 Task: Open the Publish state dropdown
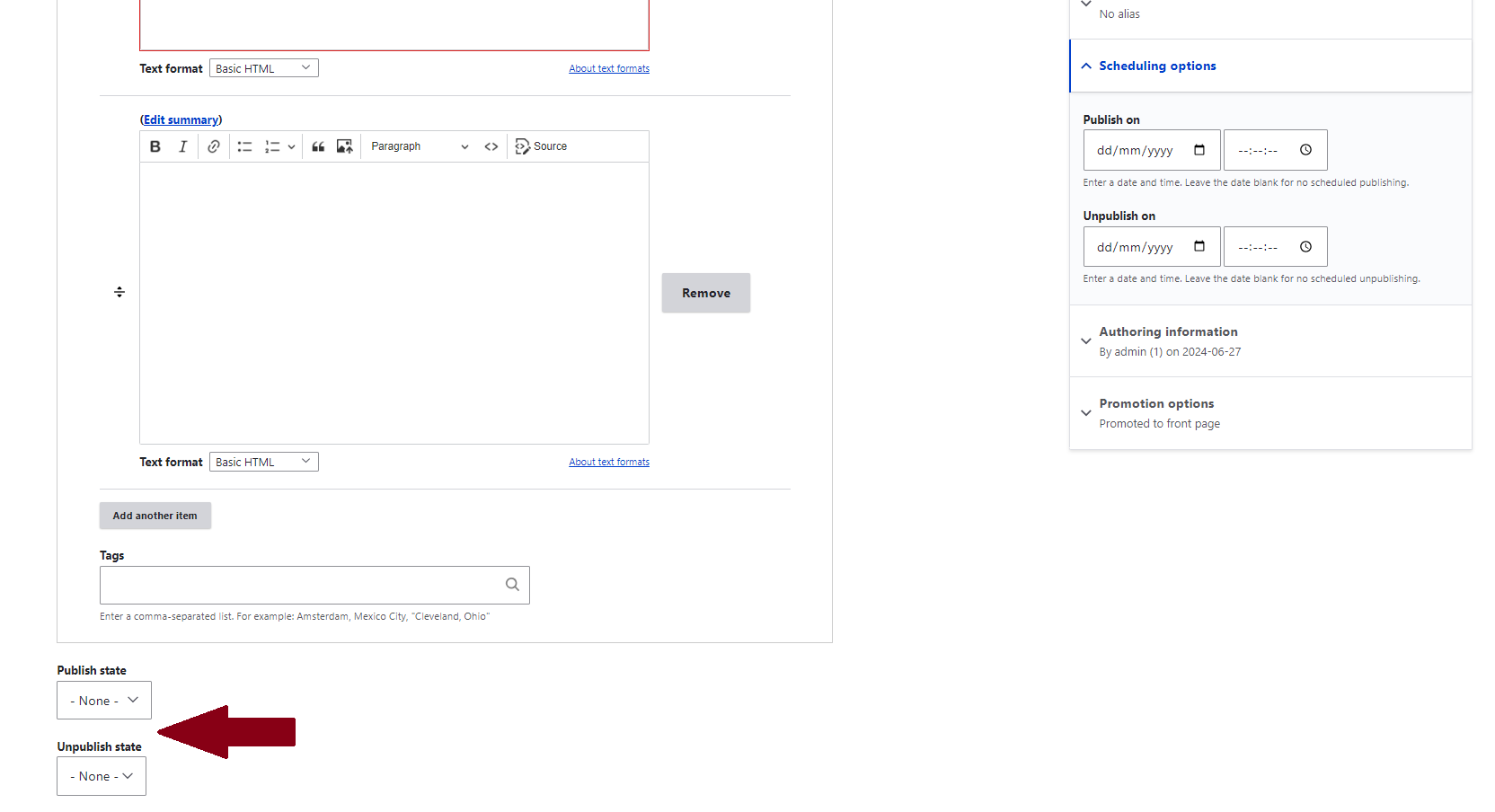[x=103, y=700]
